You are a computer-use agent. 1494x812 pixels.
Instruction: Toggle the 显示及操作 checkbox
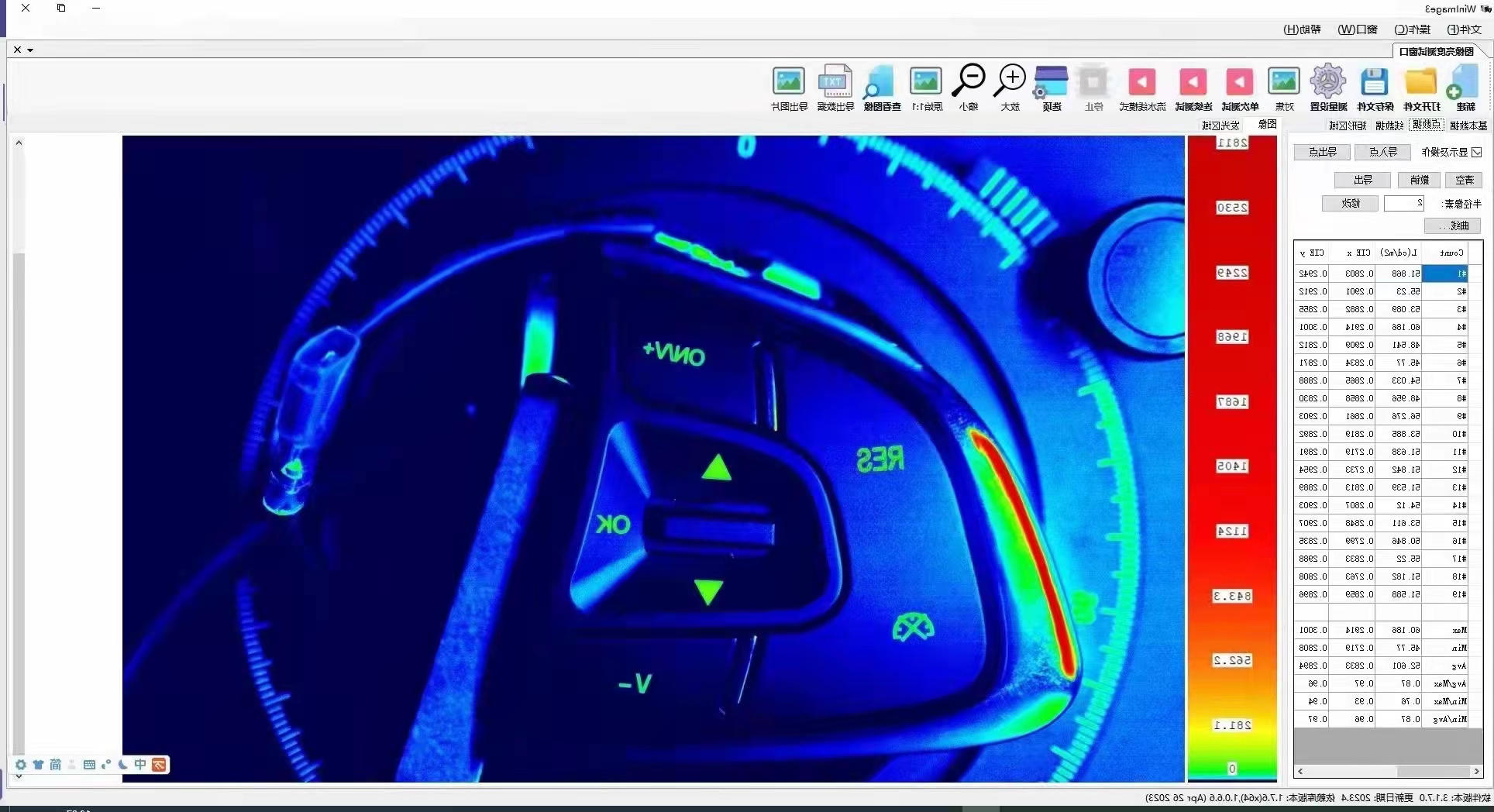pyautogui.click(x=1477, y=152)
